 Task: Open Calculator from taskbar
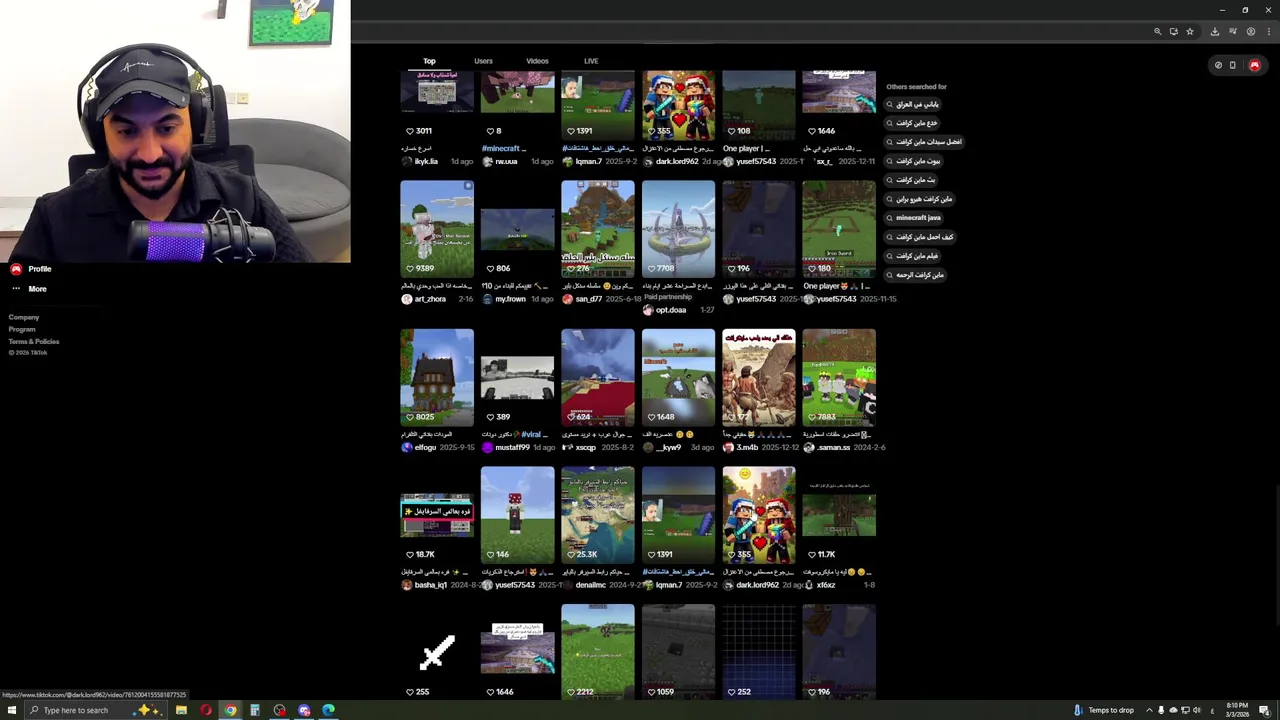(255, 710)
